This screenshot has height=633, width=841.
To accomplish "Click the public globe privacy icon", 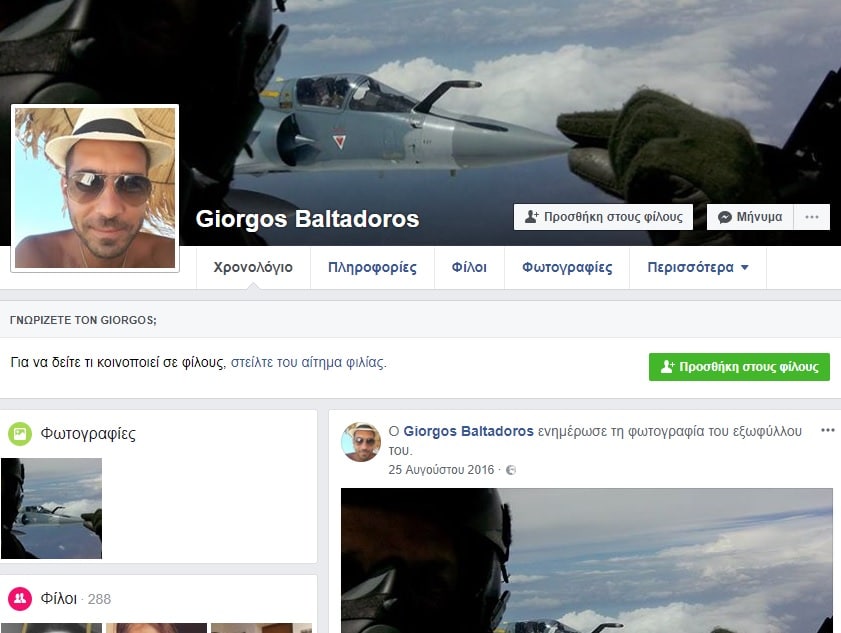I will pyautogui.click(x=511, y=470).
